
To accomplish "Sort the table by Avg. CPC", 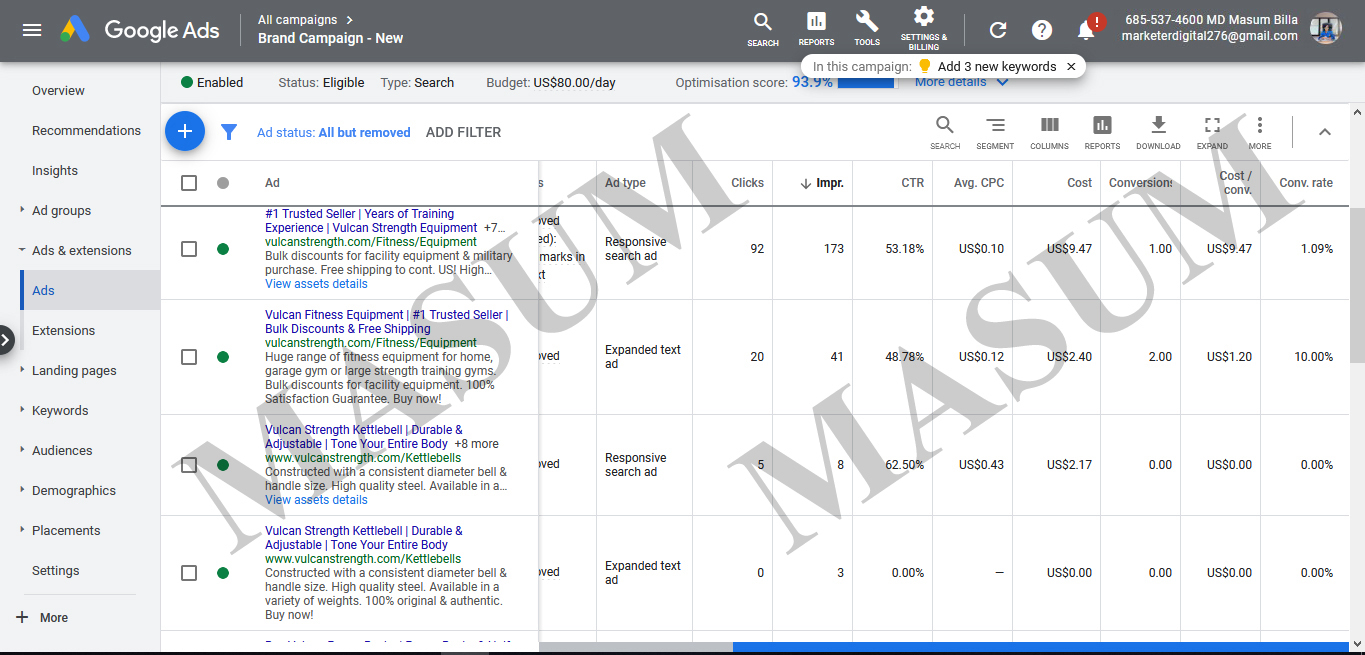I will tap(979, 183).
